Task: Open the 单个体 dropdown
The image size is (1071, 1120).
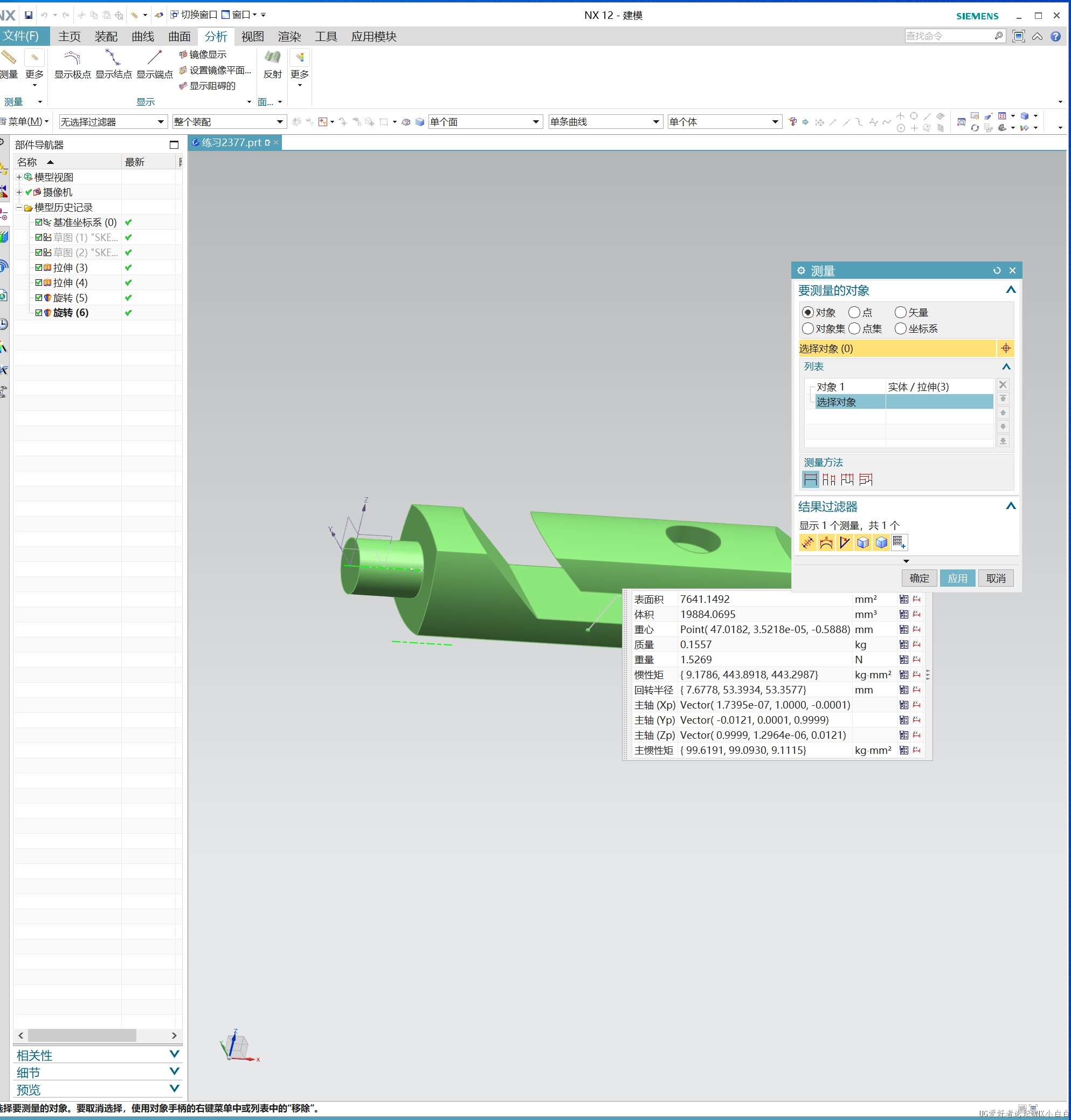Action: pos(724,122)
